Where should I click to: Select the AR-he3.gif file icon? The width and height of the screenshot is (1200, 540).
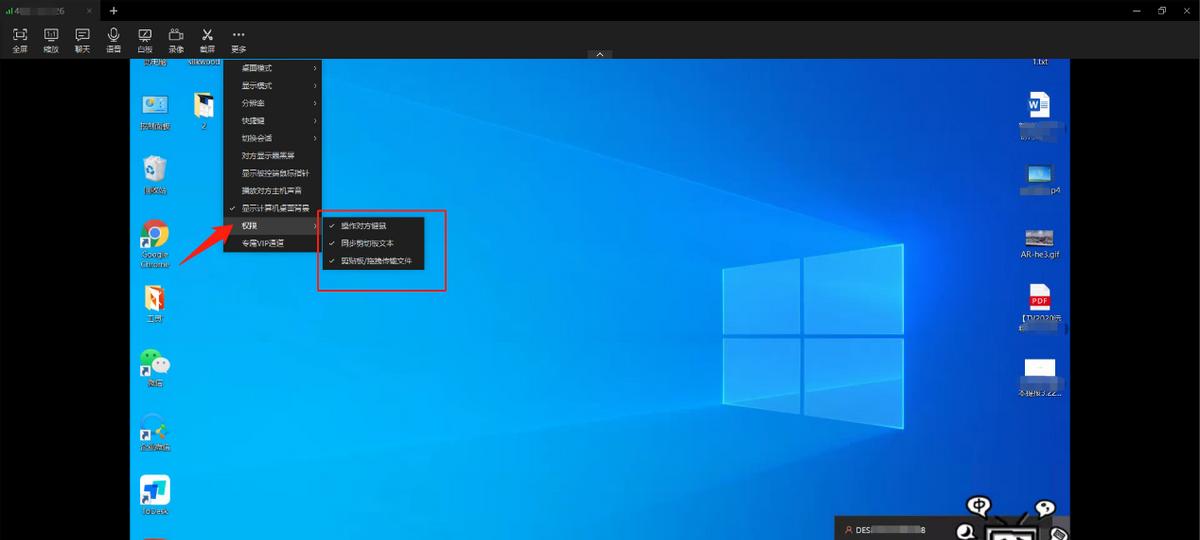[x=1039, y=243]
